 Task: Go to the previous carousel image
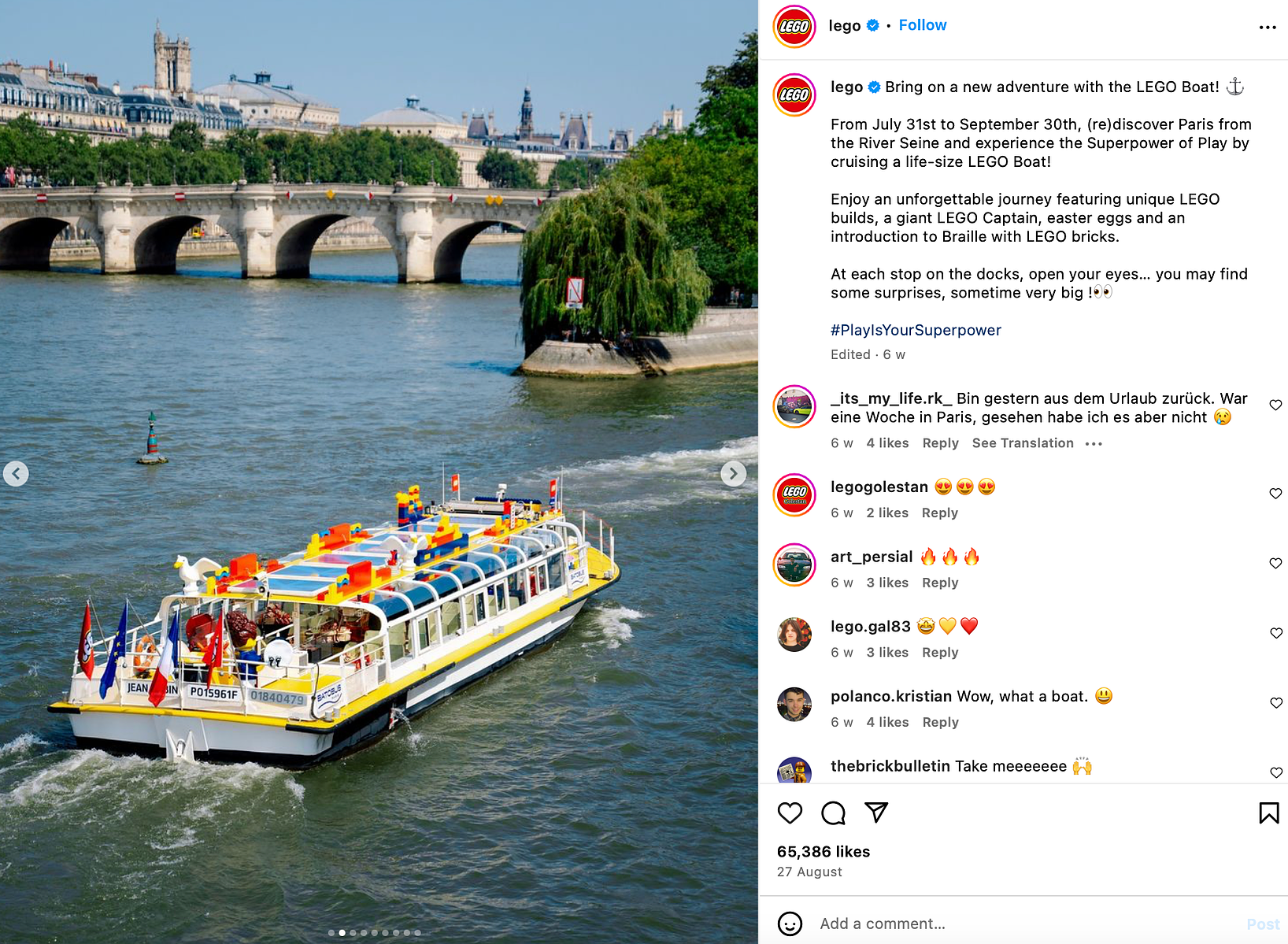click(x=16, y=473)
